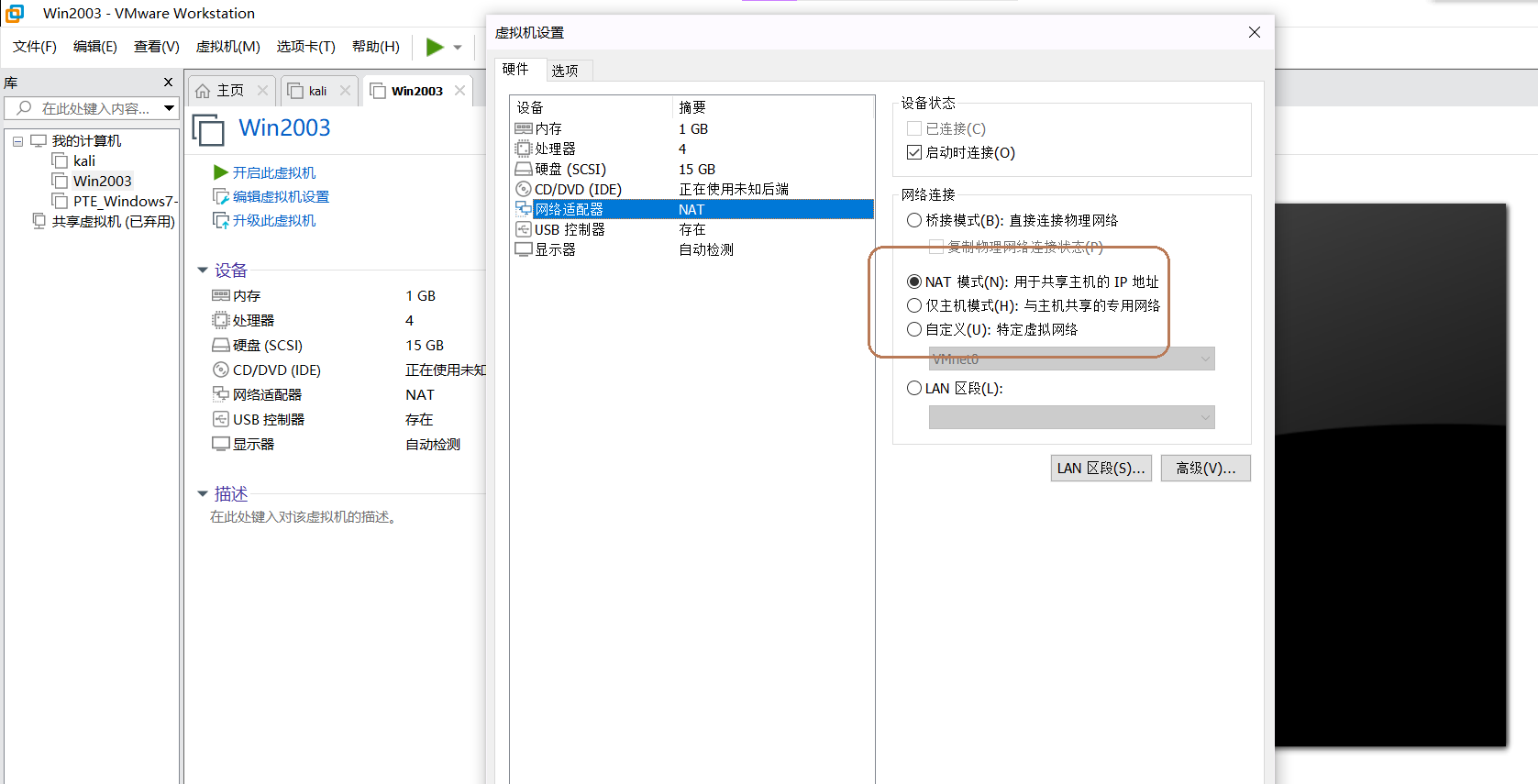The width and height of the screenshot is (1538, 784).
Task: Switch to the kali tab
Action: 317,91
